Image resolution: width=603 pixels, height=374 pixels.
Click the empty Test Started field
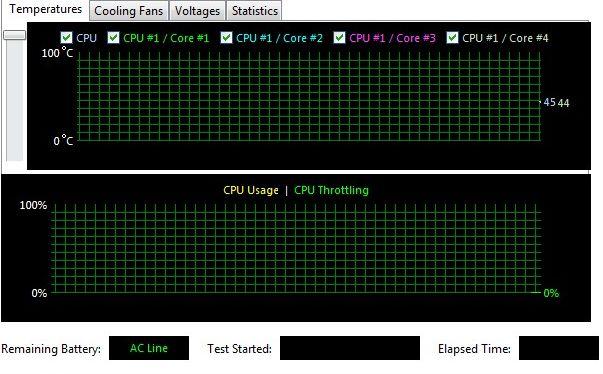pyautogui.click(x=350, y=348)
